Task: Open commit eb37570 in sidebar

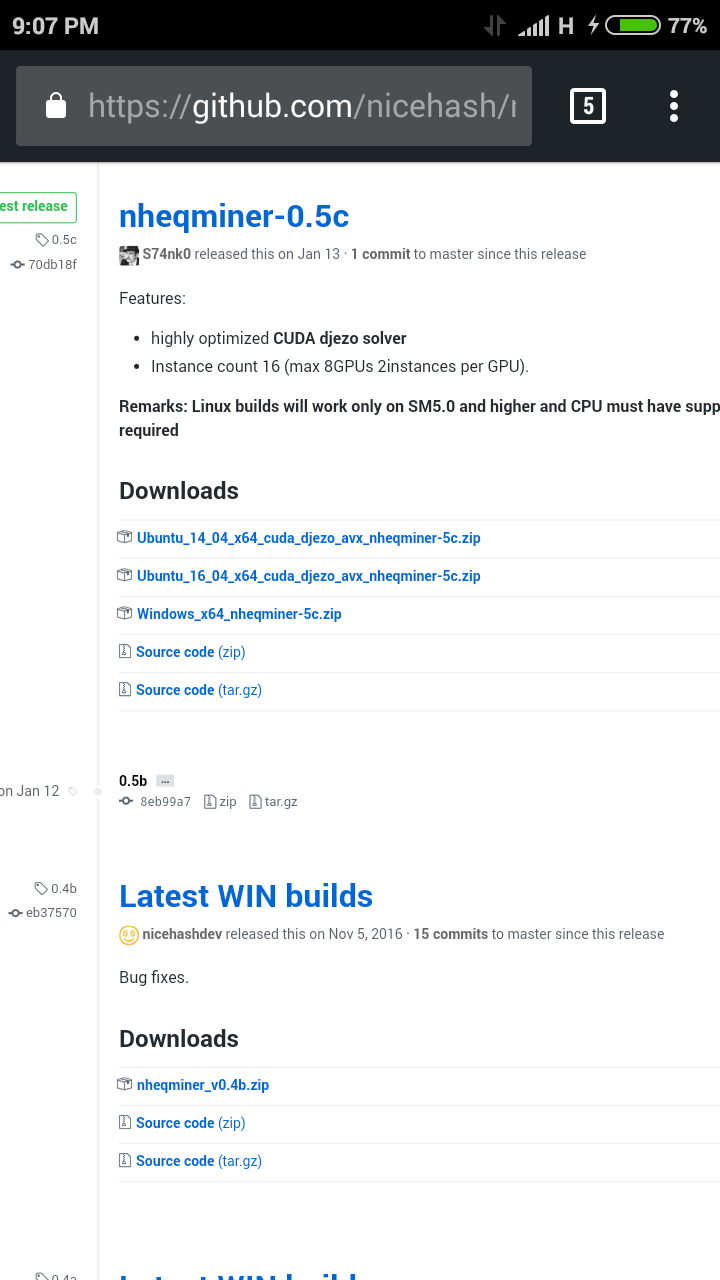Action: coord(51,912)
